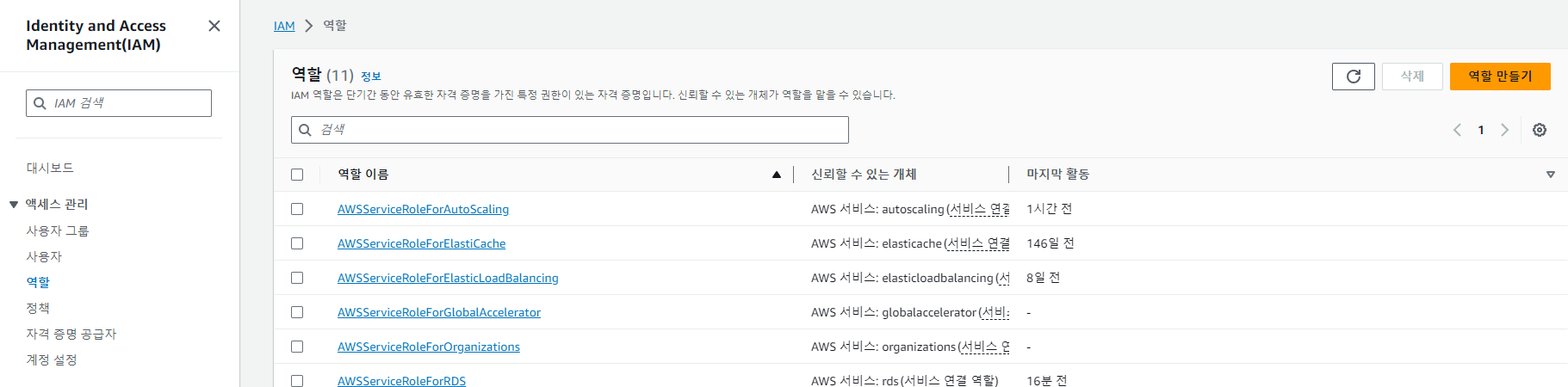Check the AWSServiceRoleForOrganizations row
The height and width of the screenshot is (387, 1568).
click(x=297, y=347)
